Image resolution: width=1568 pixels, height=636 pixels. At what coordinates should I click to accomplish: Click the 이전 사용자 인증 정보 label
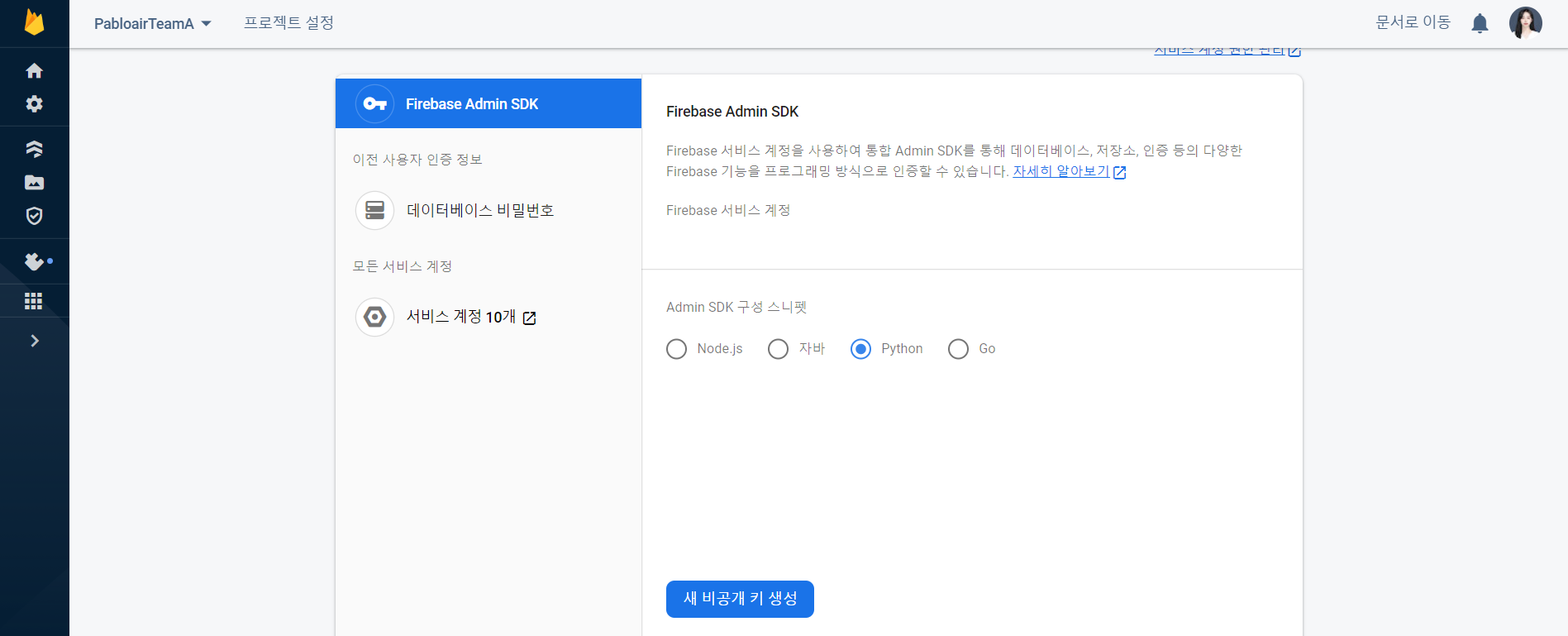click(417, 160)
